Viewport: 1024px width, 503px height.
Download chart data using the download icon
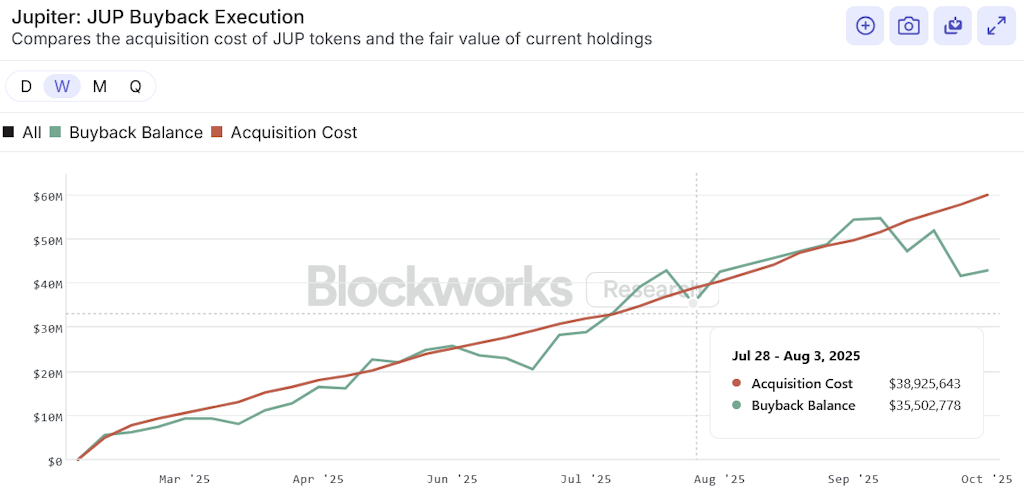coord(953,26)
